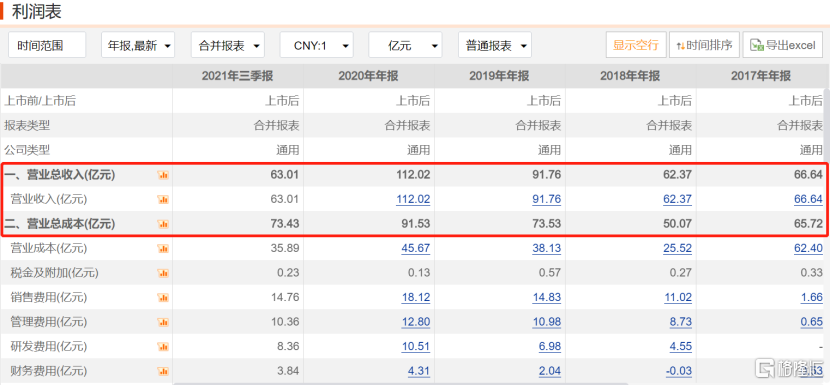The image size is (830, 385).
Task: Export table with 导出excel button
Action: 782,45
